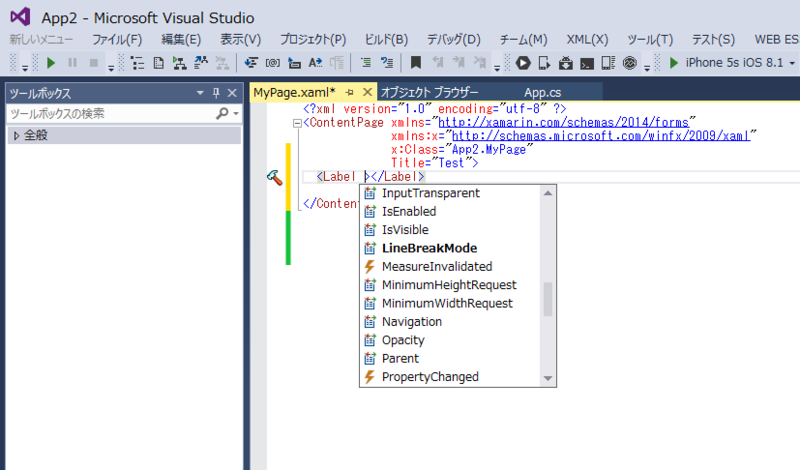Click the circular wave profiler icon
Screen dimensions: 800x470
point(630,63)
